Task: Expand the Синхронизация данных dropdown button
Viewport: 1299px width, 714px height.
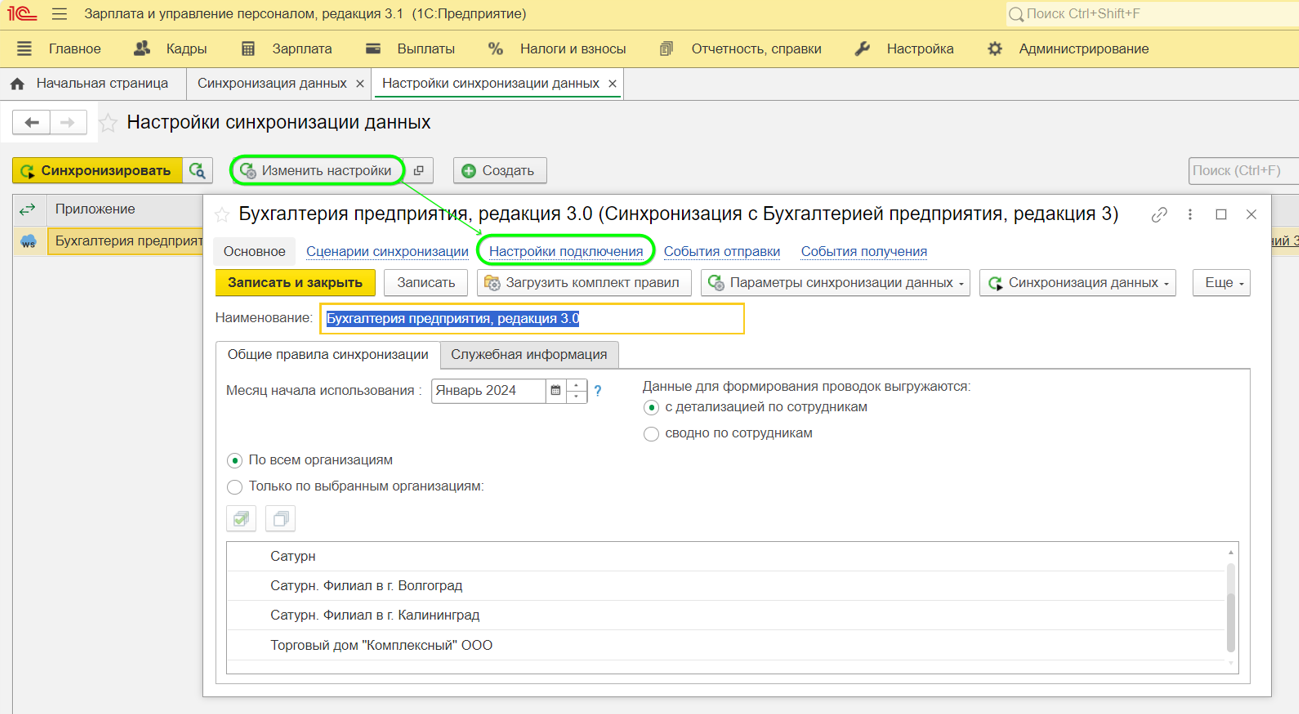Action: [x=1077, y=283]
